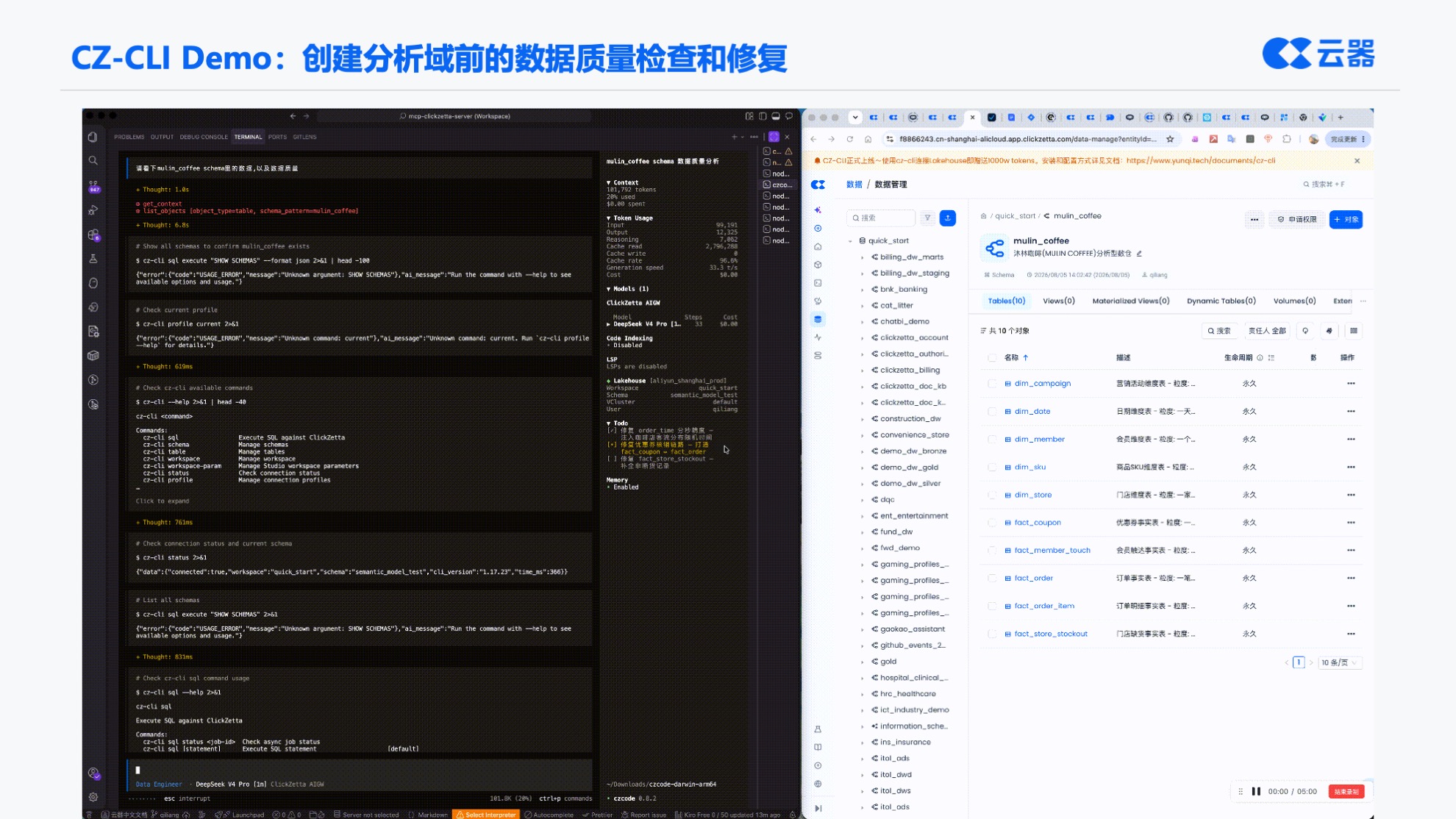The height and width of the screenshot is (819, 1456).
Task: Tick checkbox for fact_coupon row
Action: [992, 523]
